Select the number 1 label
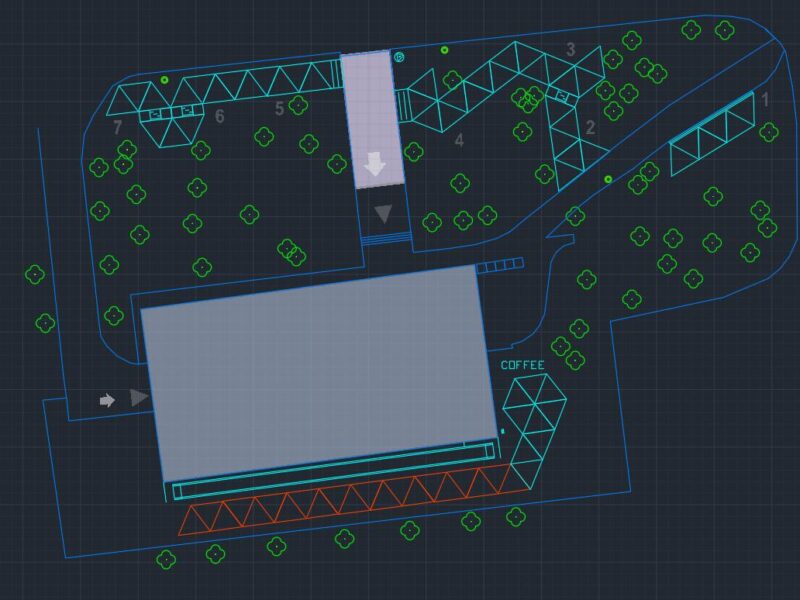The width and height of the screenshot is (800, 600). (765, 99)
